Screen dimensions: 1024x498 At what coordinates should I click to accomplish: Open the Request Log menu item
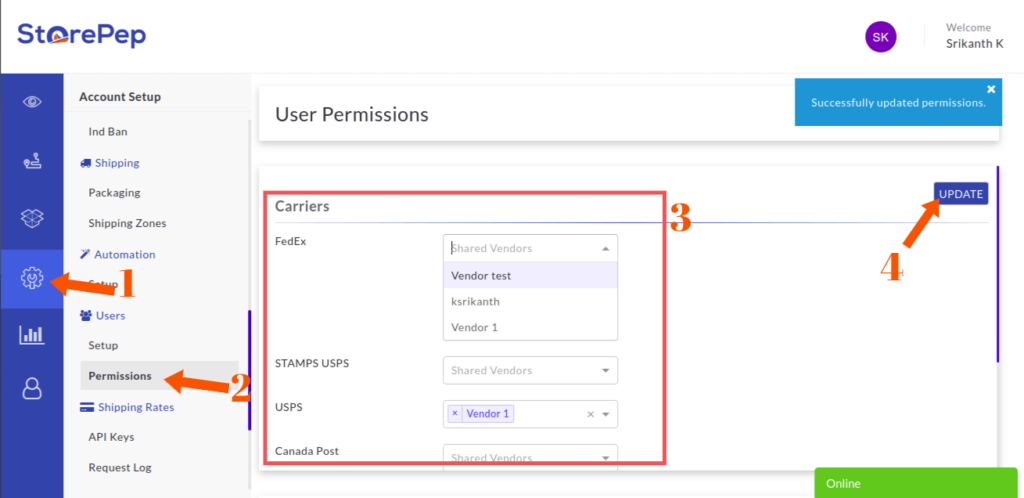tap(120, 467)
